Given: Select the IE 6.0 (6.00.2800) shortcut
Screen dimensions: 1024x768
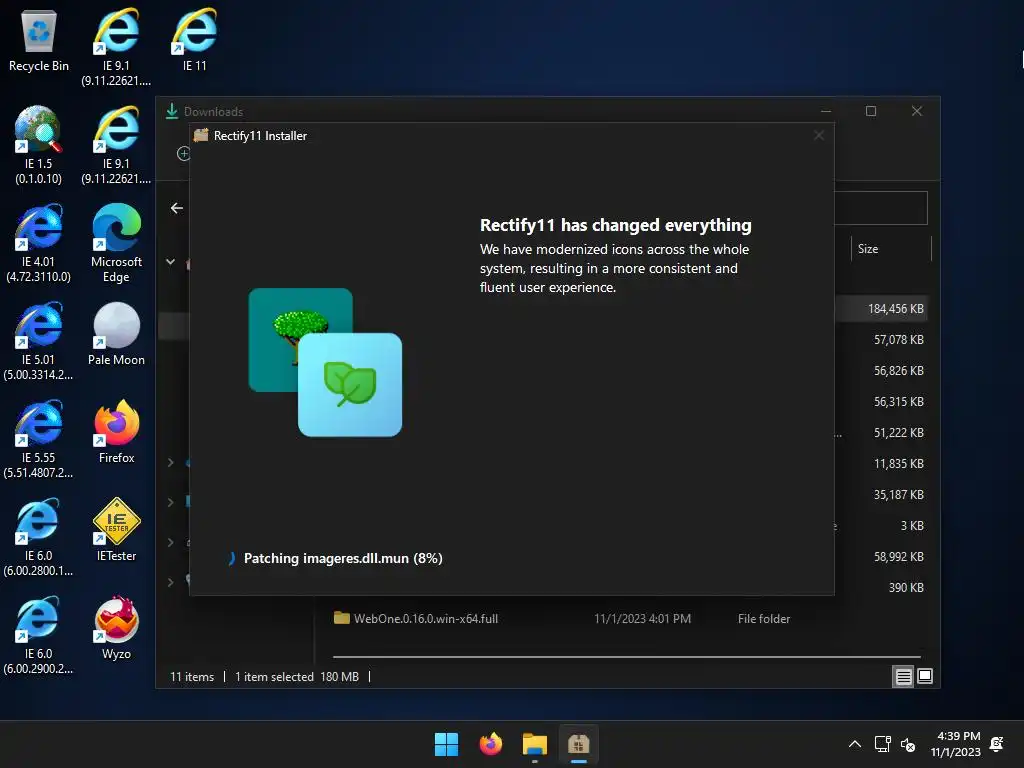Looking at the screenshot, I should [x=39, y=537].
